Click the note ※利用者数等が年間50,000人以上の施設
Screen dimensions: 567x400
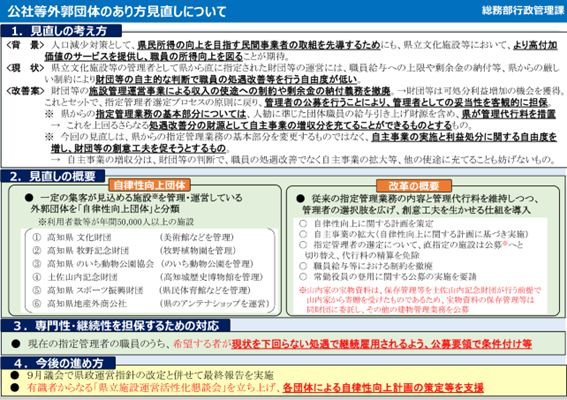(x=116, y=222)
